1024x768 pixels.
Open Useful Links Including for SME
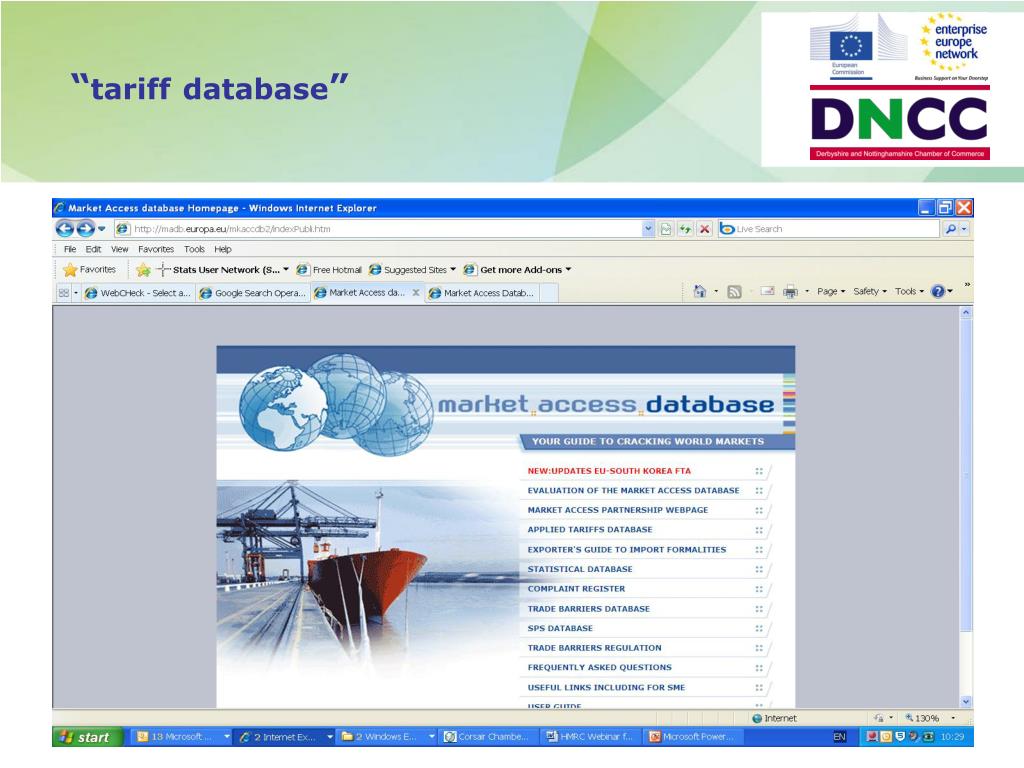pos(606,688)
